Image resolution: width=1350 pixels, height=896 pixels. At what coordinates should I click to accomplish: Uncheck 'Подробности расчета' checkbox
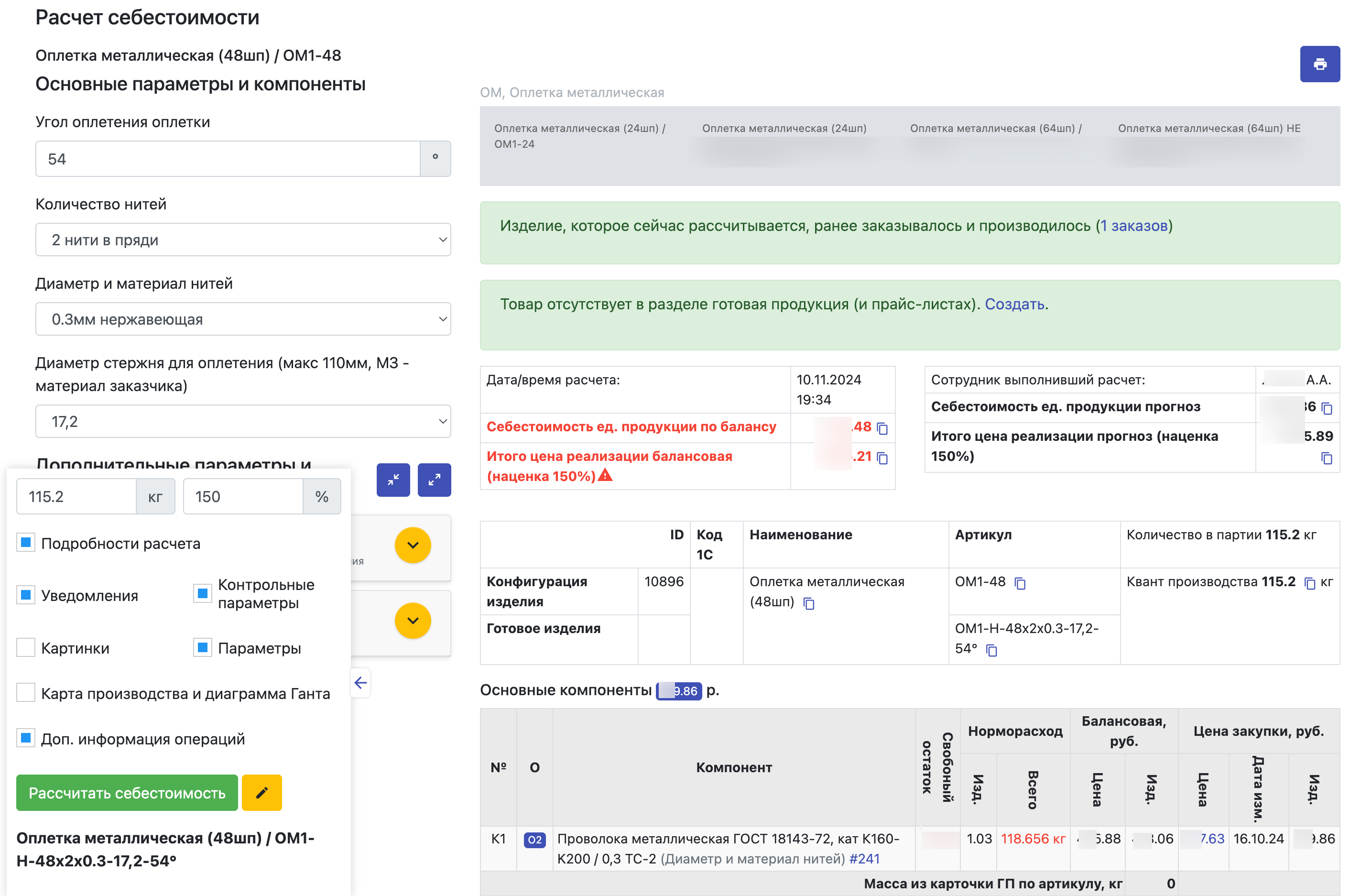[26, 543]
